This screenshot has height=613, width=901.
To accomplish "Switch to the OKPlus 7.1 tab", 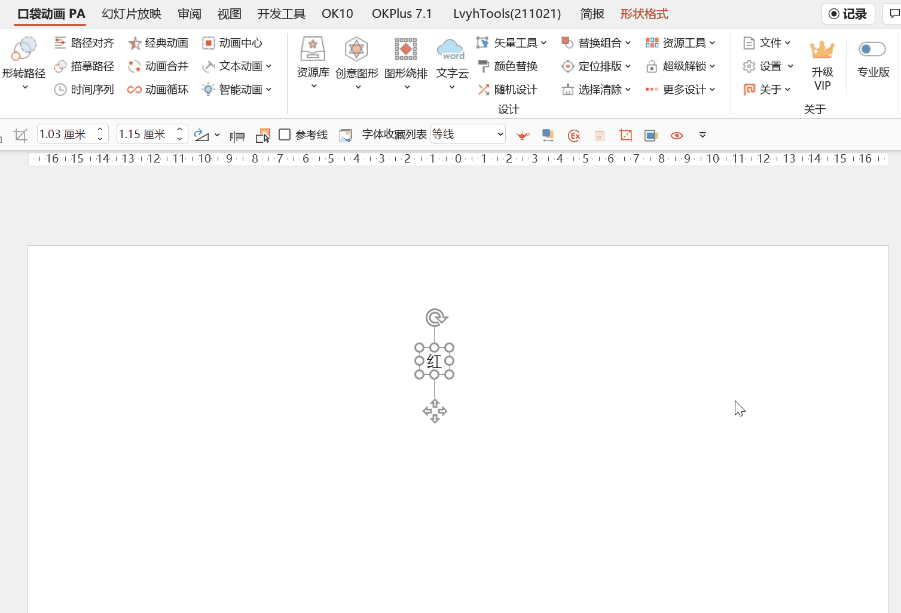I will point(402,14).
